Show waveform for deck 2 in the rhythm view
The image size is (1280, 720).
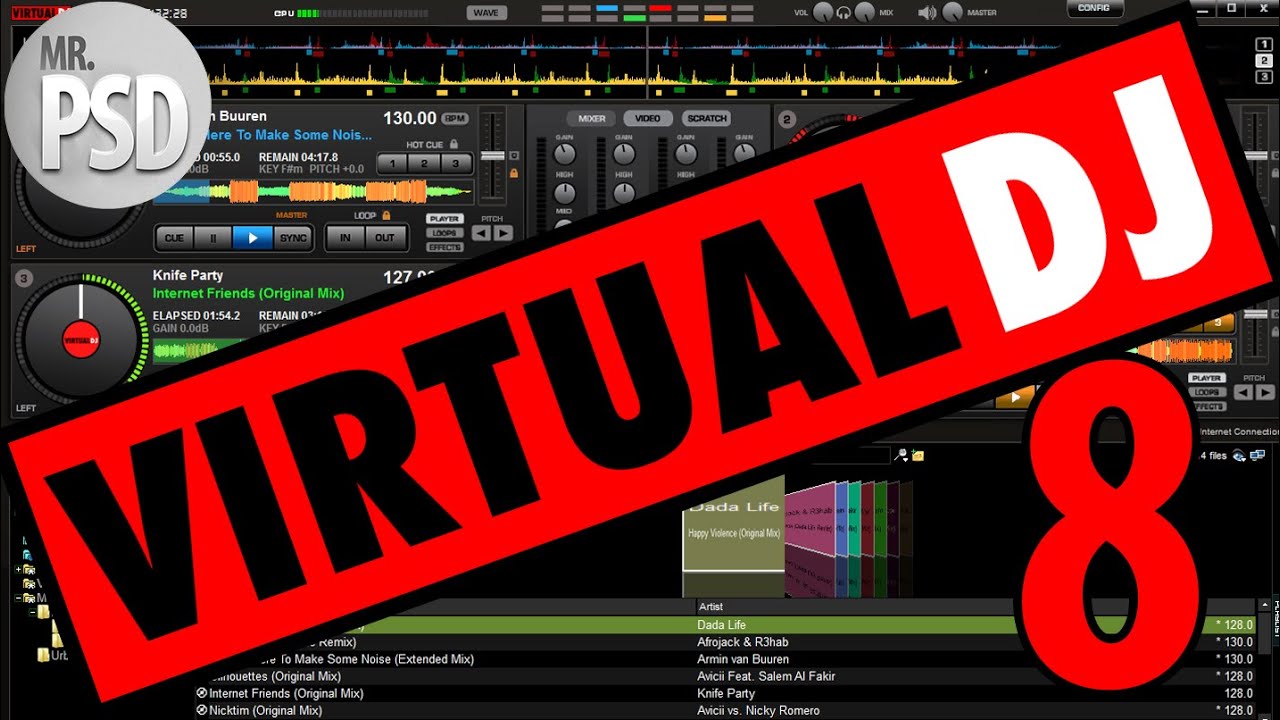point(1264,61)
